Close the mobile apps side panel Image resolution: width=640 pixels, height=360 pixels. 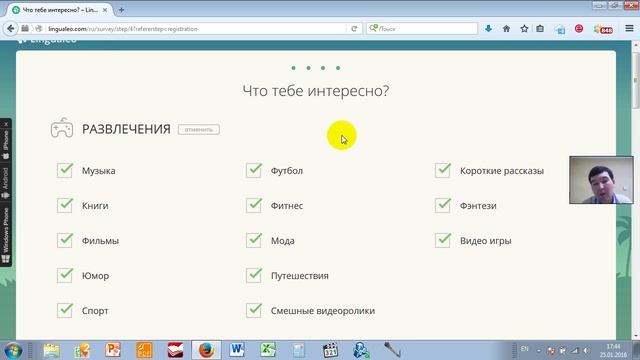(6, 124)
